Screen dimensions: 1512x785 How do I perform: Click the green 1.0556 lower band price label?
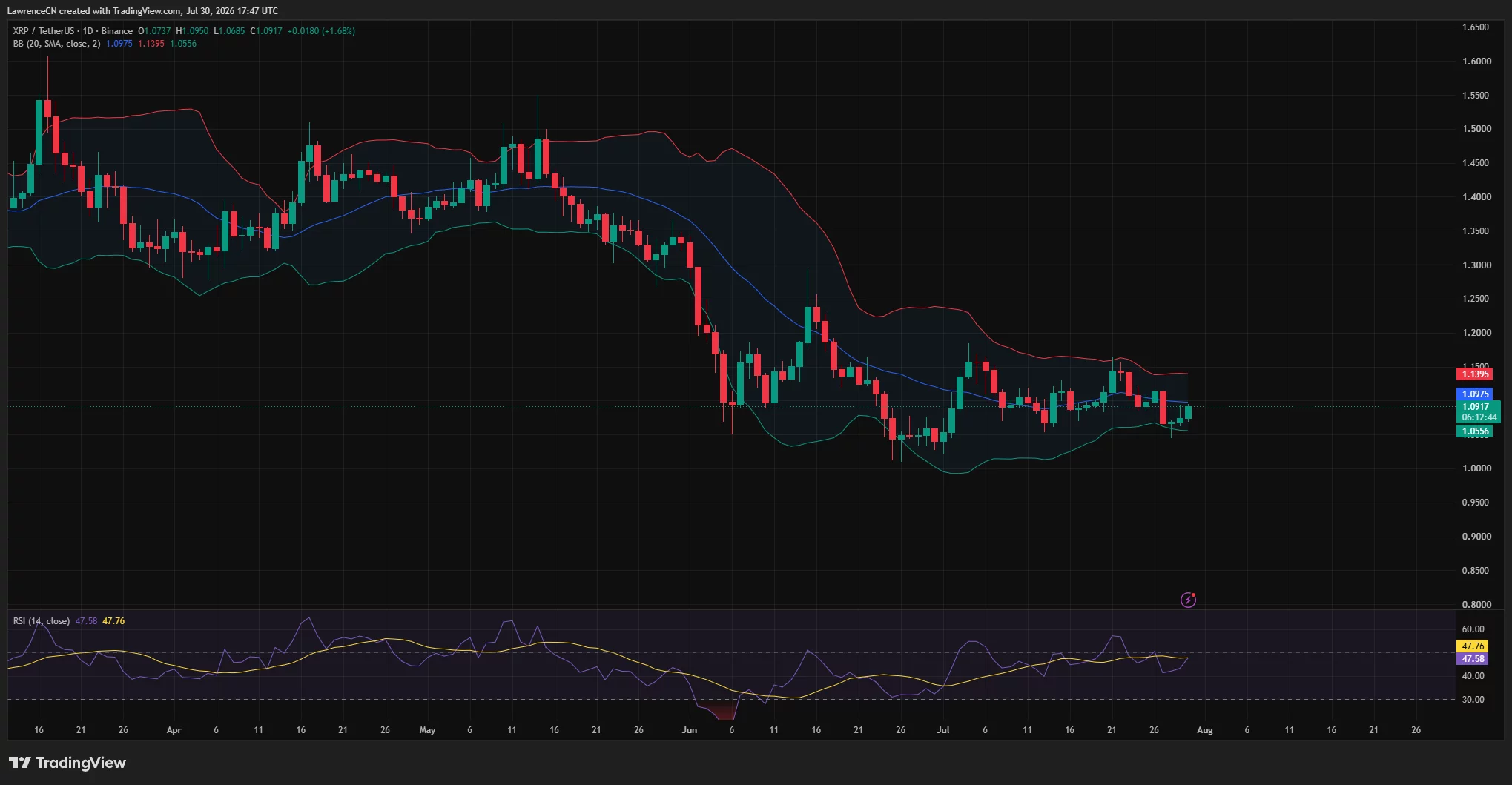[1475, 431]
